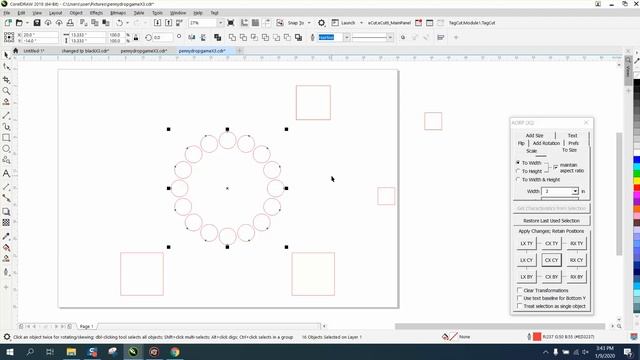Enable Use text baseline for Bottom Y
Viewport: 640px width, 360px height.
(x=520, y=298)
